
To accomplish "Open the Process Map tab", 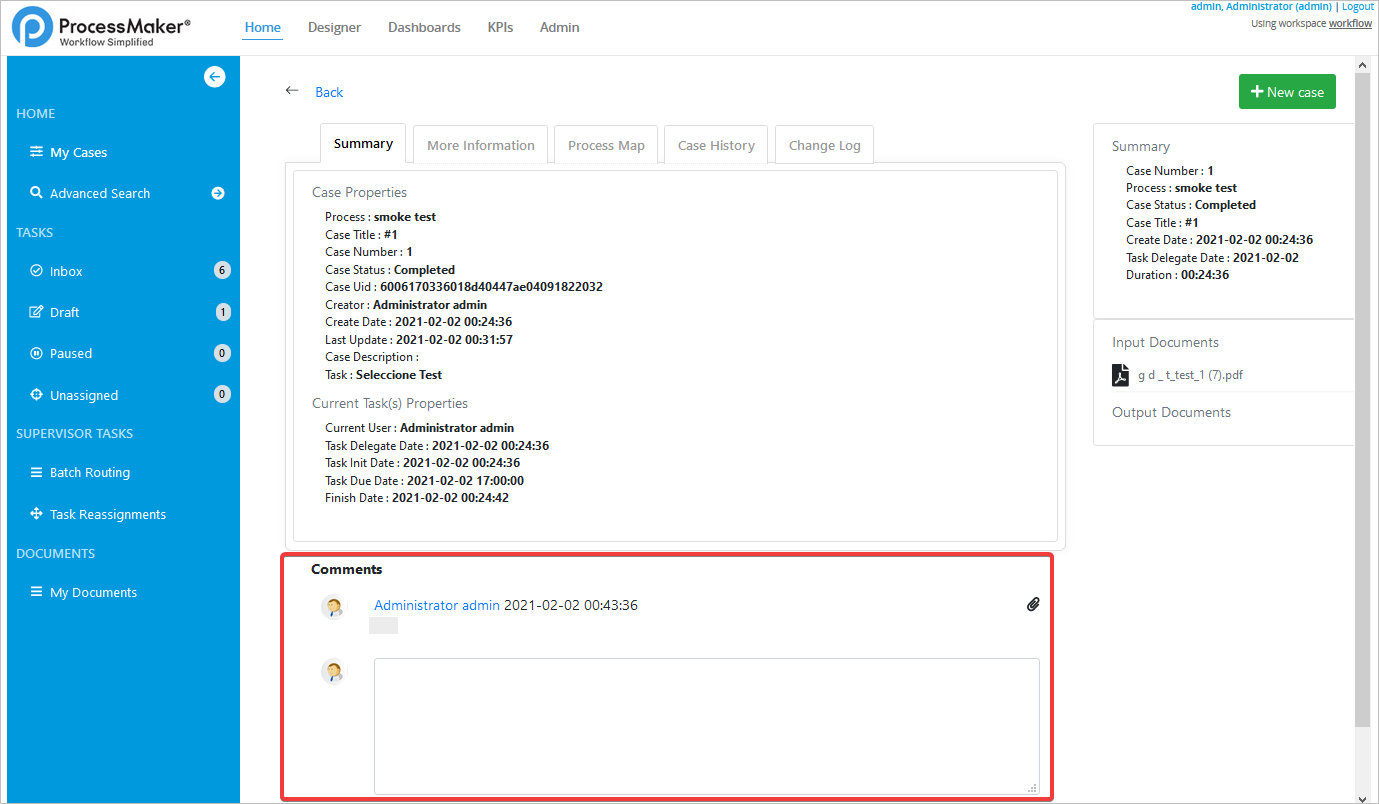I will pyautogui.click(x=606, y=145).
